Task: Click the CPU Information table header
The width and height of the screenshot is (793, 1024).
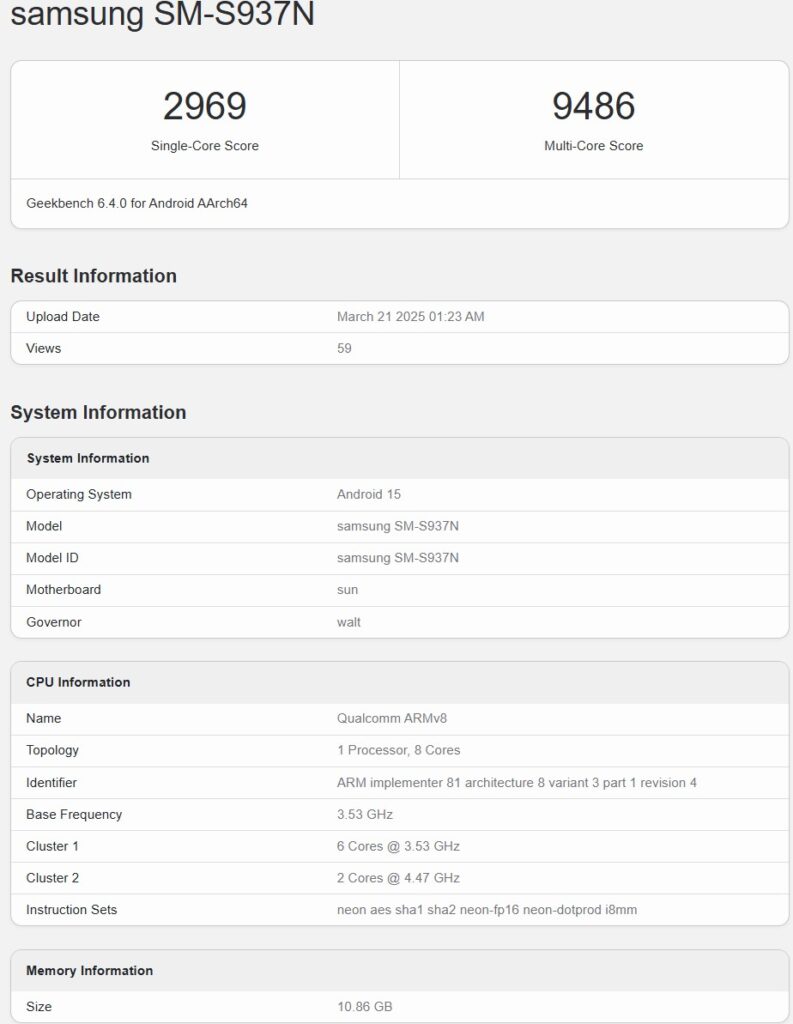Action: pyautogui.click(x=78, y=682)
